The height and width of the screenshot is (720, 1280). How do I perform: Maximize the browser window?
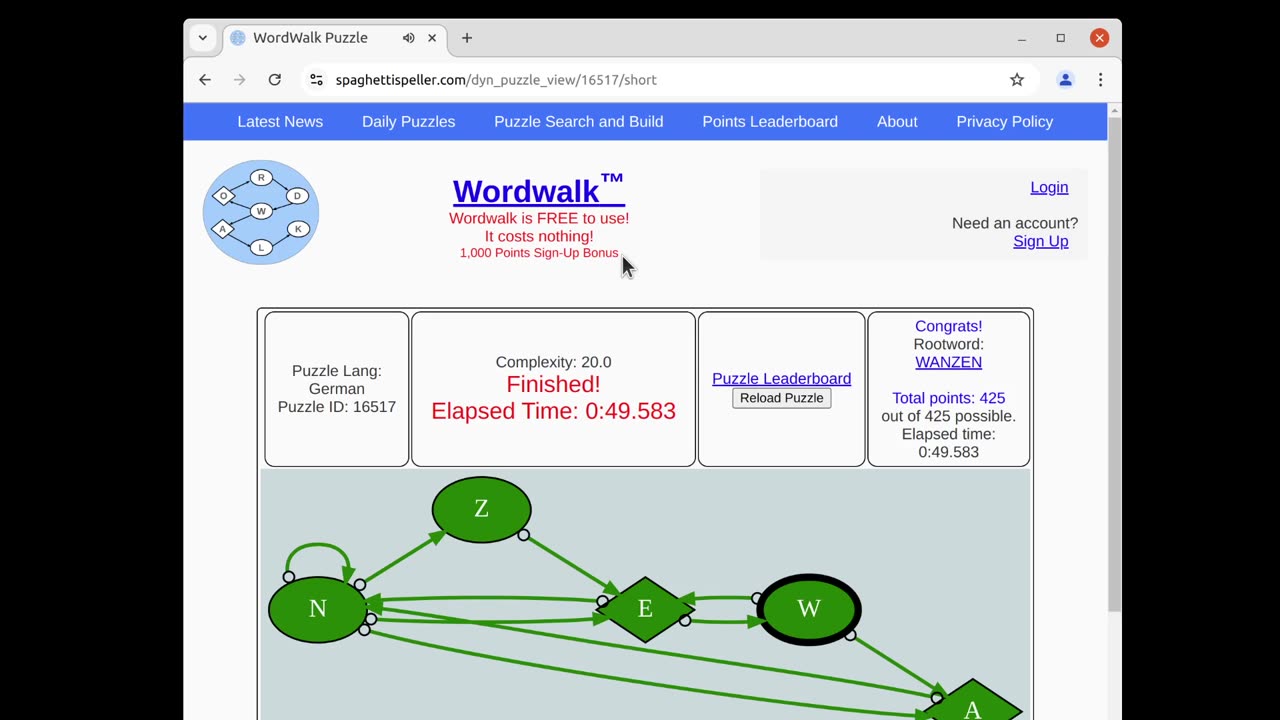click(1060, 38)
